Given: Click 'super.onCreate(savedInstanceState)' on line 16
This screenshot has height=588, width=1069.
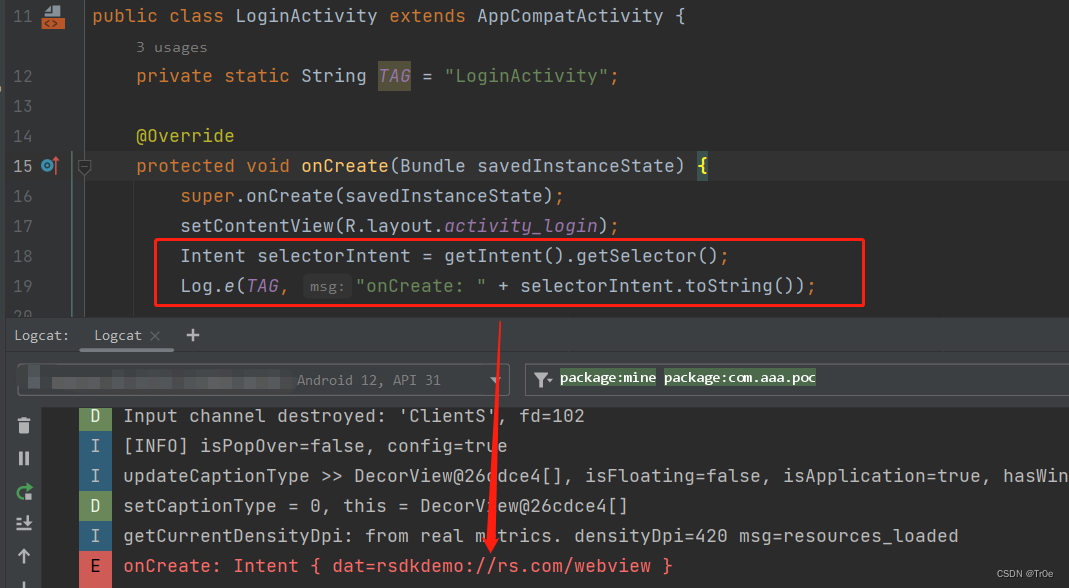Looking at the screenshot, I should point(366,196).
